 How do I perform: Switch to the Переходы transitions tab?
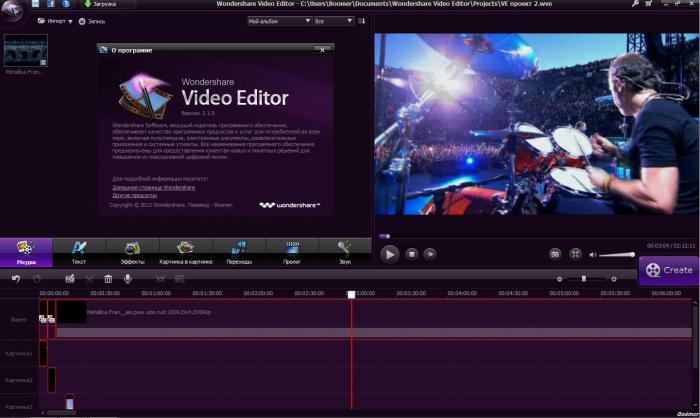click(239, 253)
